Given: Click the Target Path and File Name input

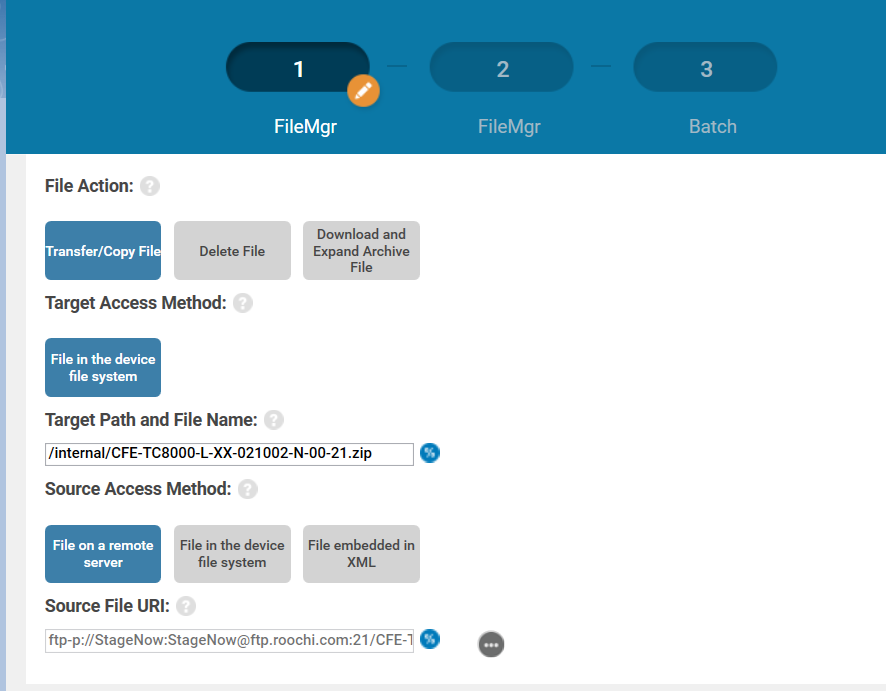Looking at the screenshot, I should point(229,454).
